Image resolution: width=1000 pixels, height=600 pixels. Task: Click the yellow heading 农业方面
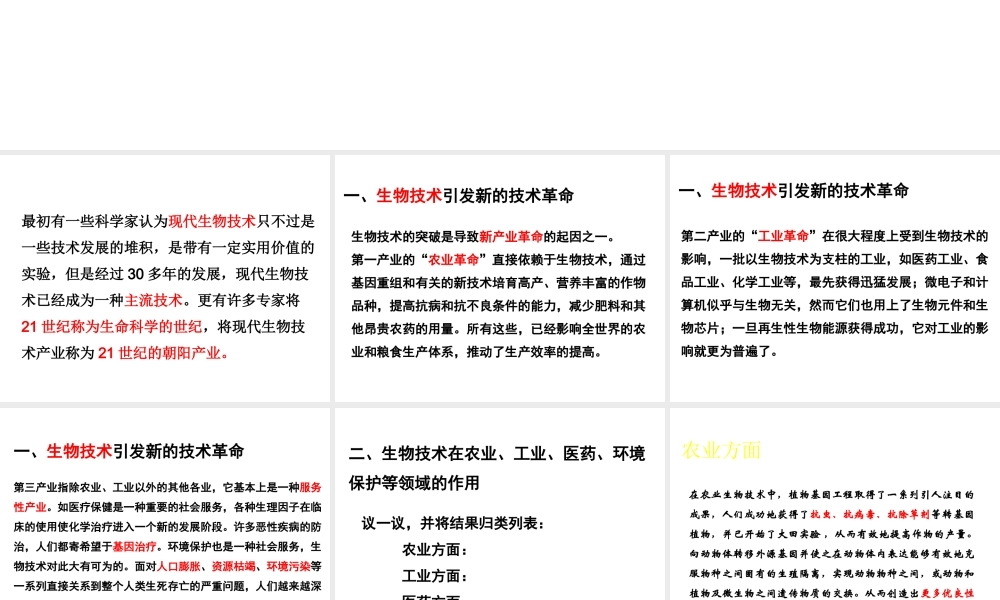click(x=721, y=450)
